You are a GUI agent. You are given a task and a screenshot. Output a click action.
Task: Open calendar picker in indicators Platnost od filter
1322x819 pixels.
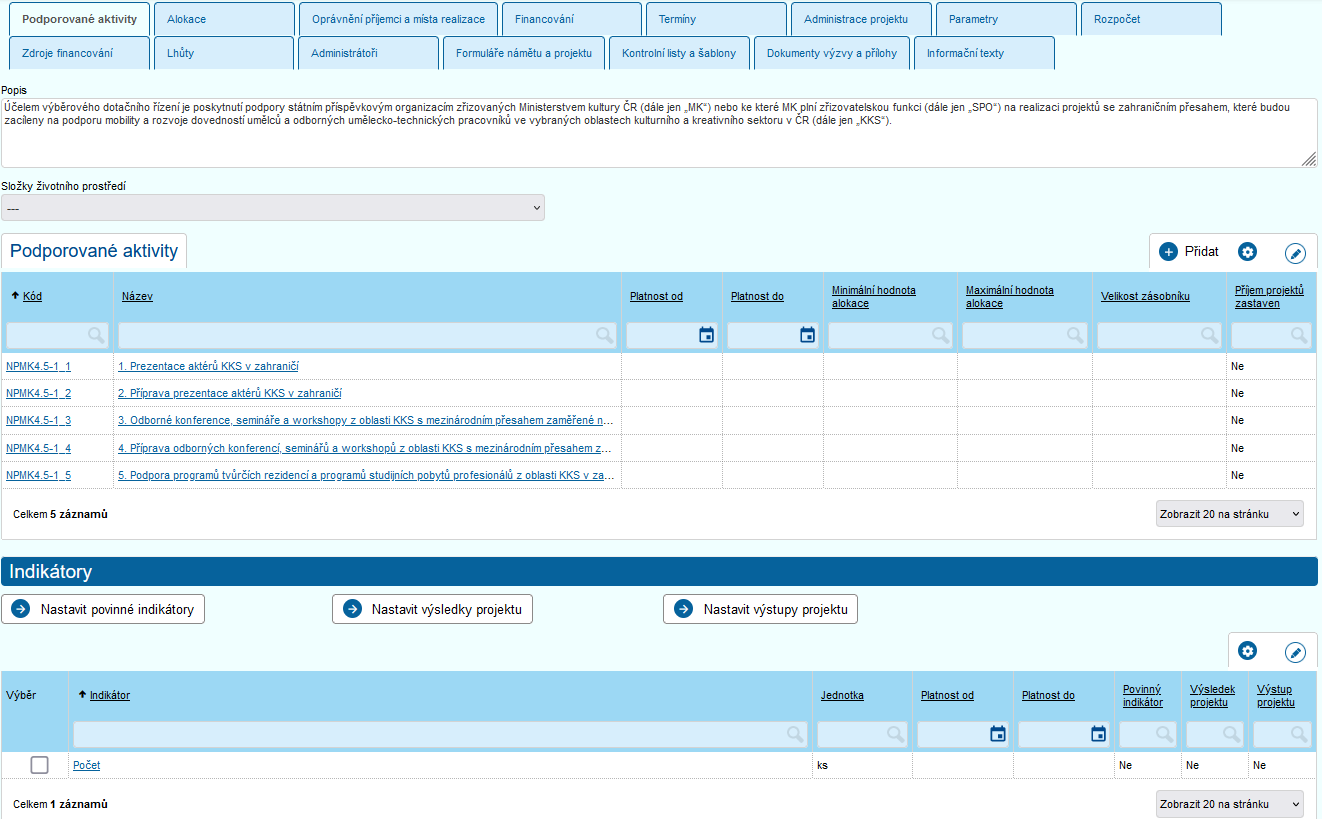(x=997, y=734)
